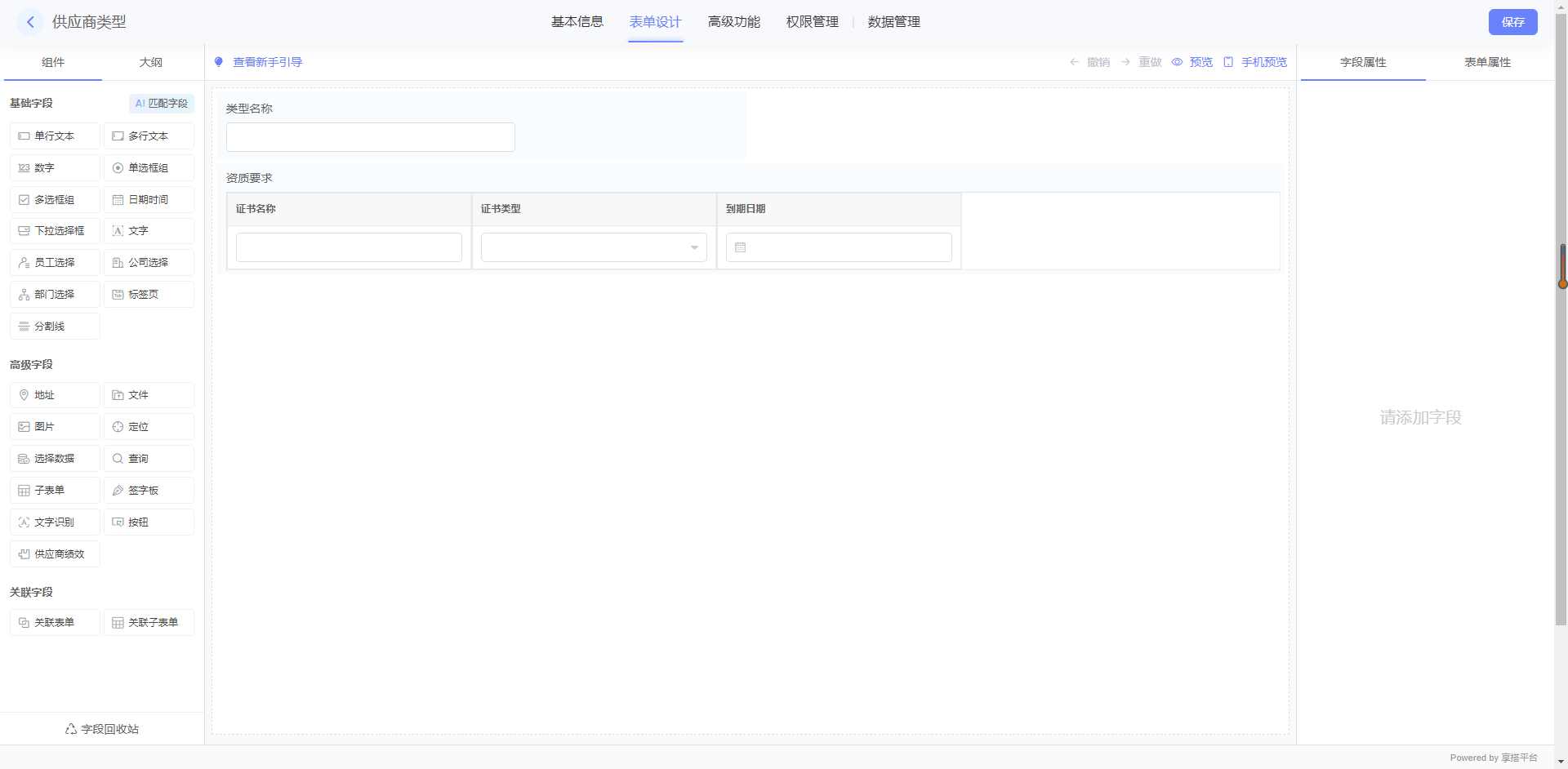Click the 类型名称 text input field
Image resolution: width=1568 pixels, height=769 pixels.
pyautogui.click(x=371, y=137)
